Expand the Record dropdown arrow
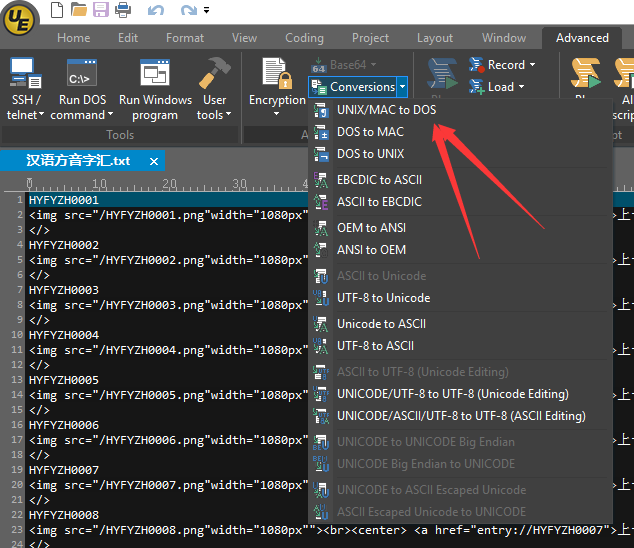Viewport: 634px width, 548px height. pos(533,65)
